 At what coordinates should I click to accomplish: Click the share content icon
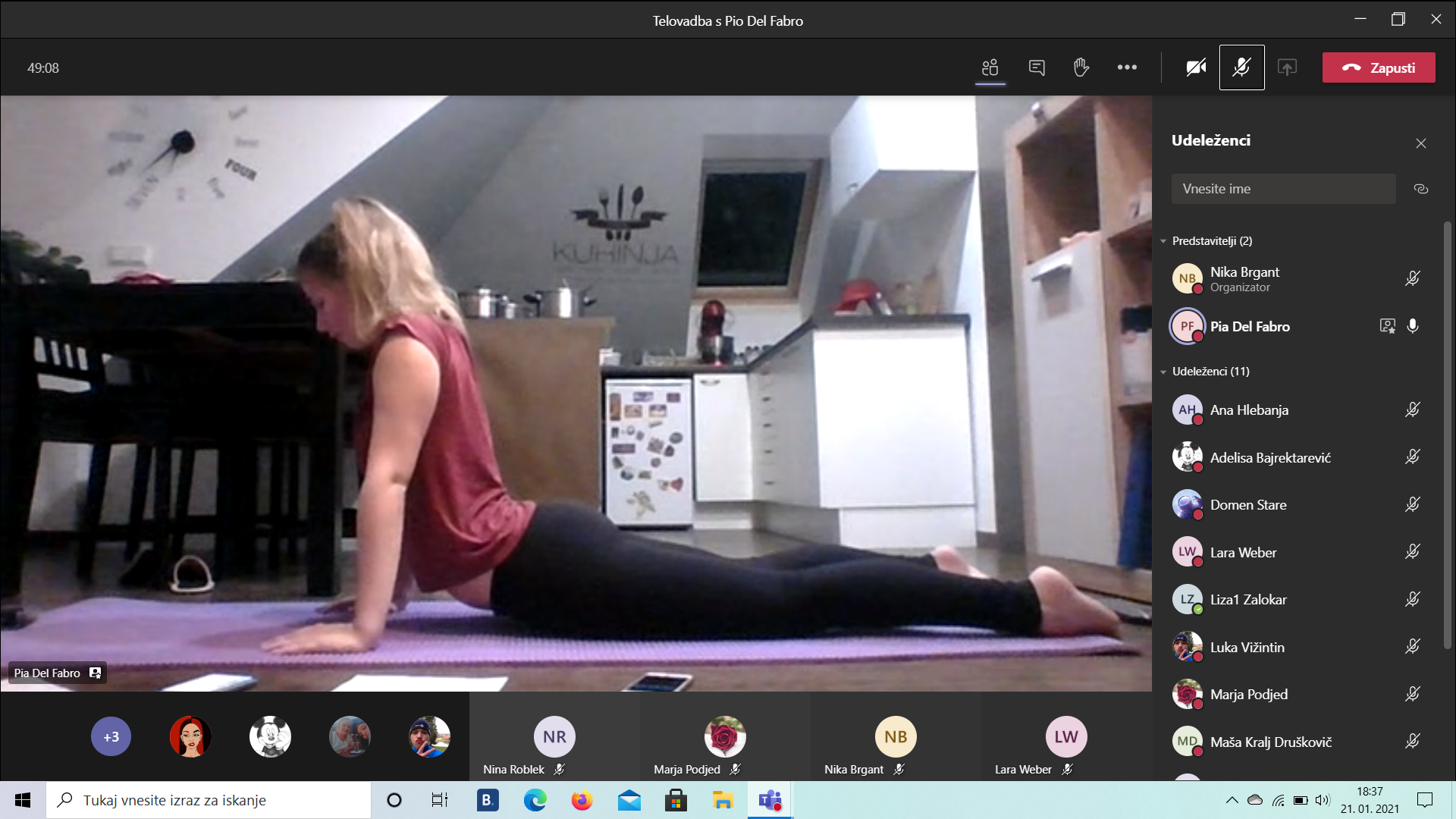(1287, 67)
